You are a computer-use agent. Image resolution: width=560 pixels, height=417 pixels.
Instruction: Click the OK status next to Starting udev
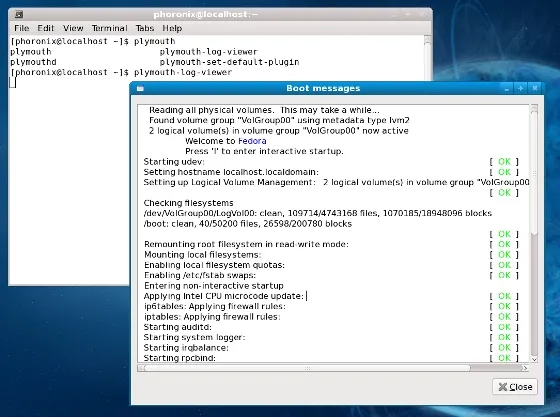click(504, 162)
